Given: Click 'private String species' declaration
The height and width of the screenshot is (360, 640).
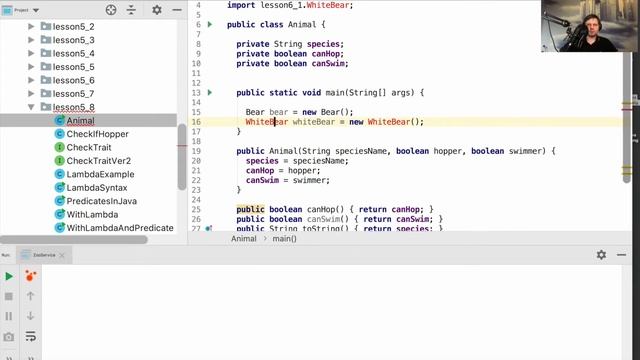Looking at the screenshot, I should pos(290,44).
